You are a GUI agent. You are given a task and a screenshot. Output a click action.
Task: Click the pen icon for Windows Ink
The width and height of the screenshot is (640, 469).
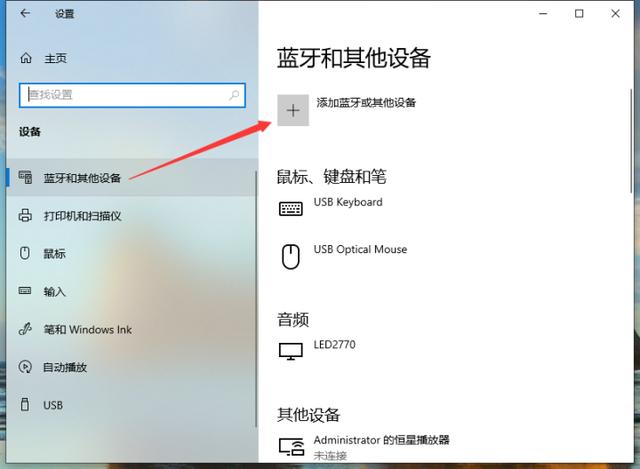click(25, 329)
